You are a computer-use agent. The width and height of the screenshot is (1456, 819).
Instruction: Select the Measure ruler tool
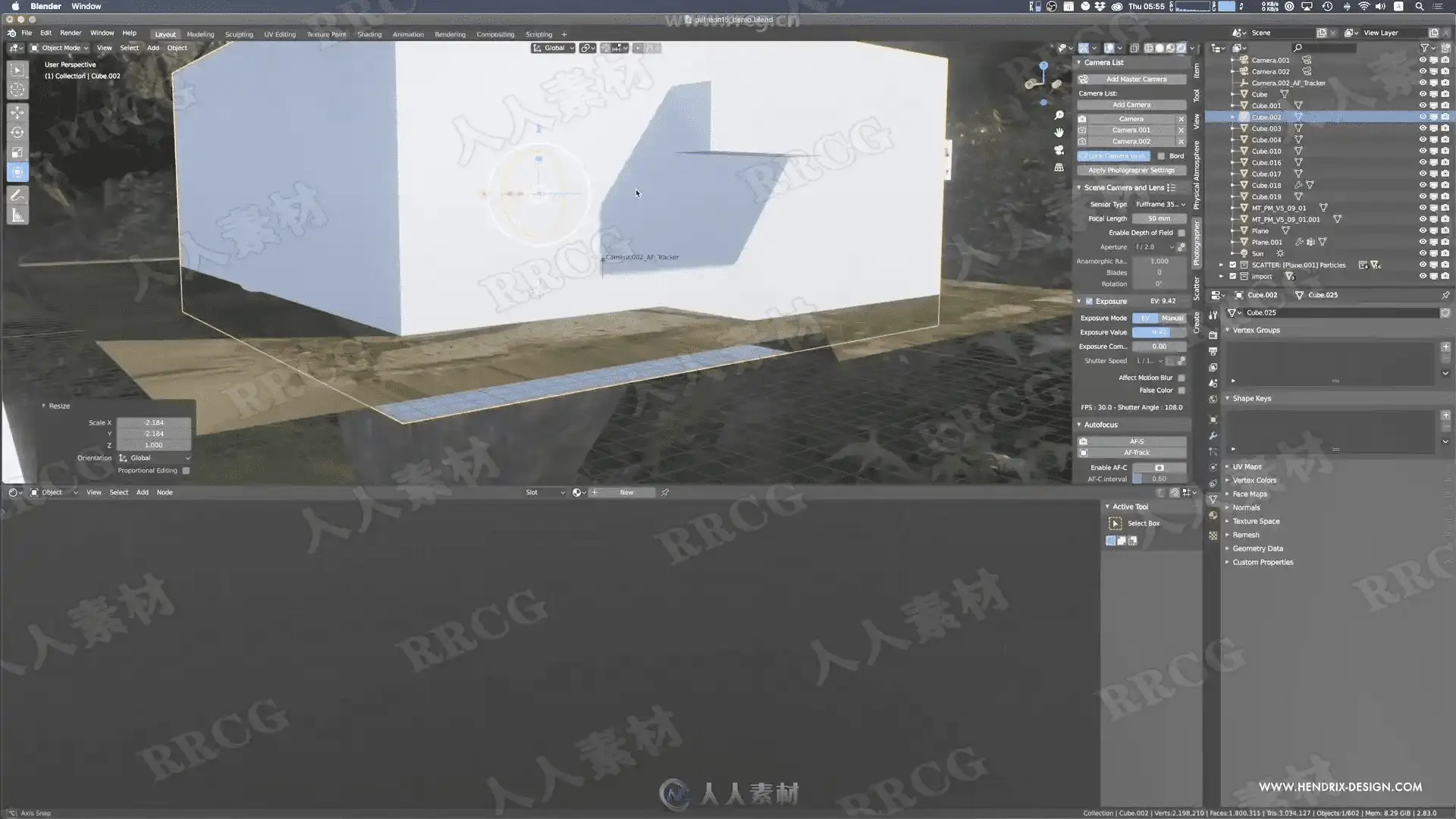pyautogui.click(x=17, y=215)
